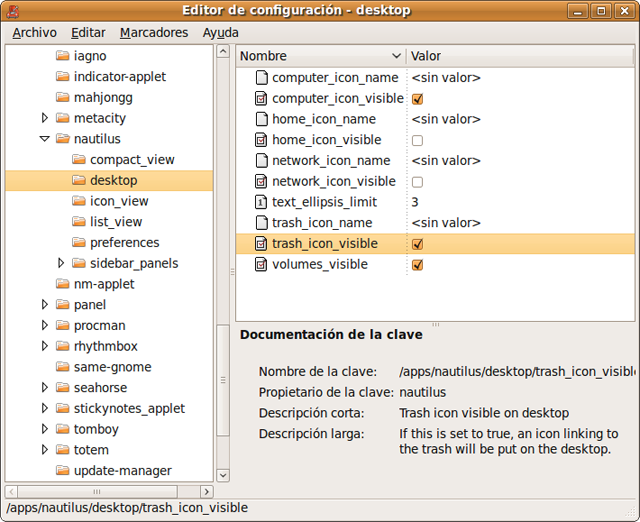Expand the sidebar_panels tree node
This screenshot has width=640, height=522.
tap(61, 264)
